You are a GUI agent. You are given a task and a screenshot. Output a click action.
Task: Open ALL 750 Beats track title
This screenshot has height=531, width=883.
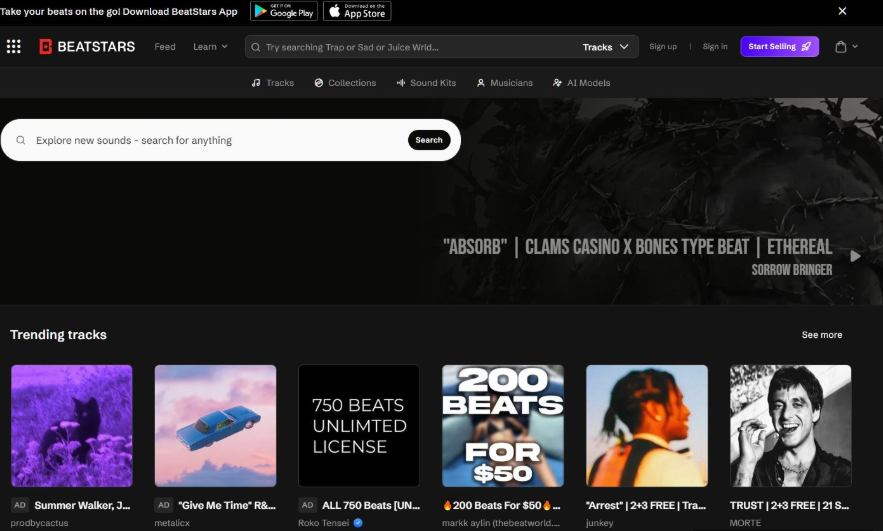point(371,506)
